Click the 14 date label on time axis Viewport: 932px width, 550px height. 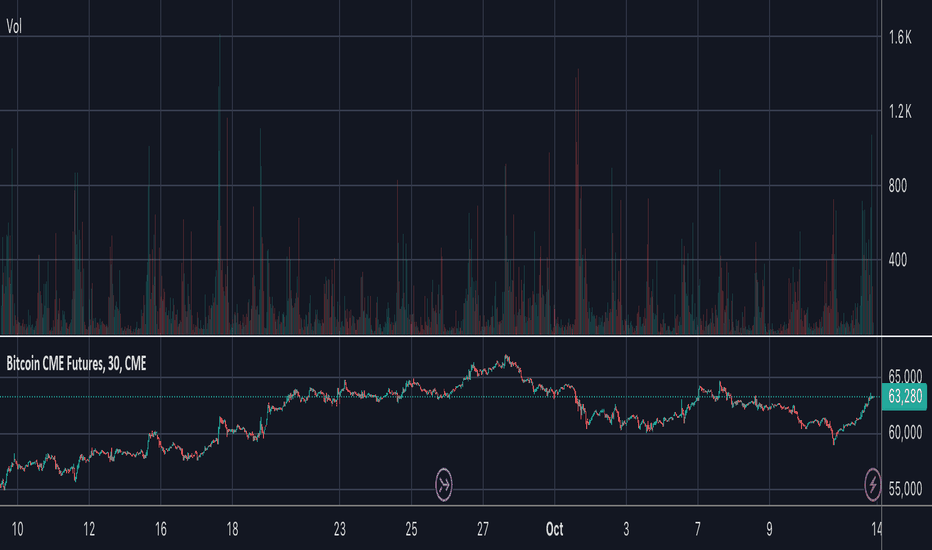[877, 529]
